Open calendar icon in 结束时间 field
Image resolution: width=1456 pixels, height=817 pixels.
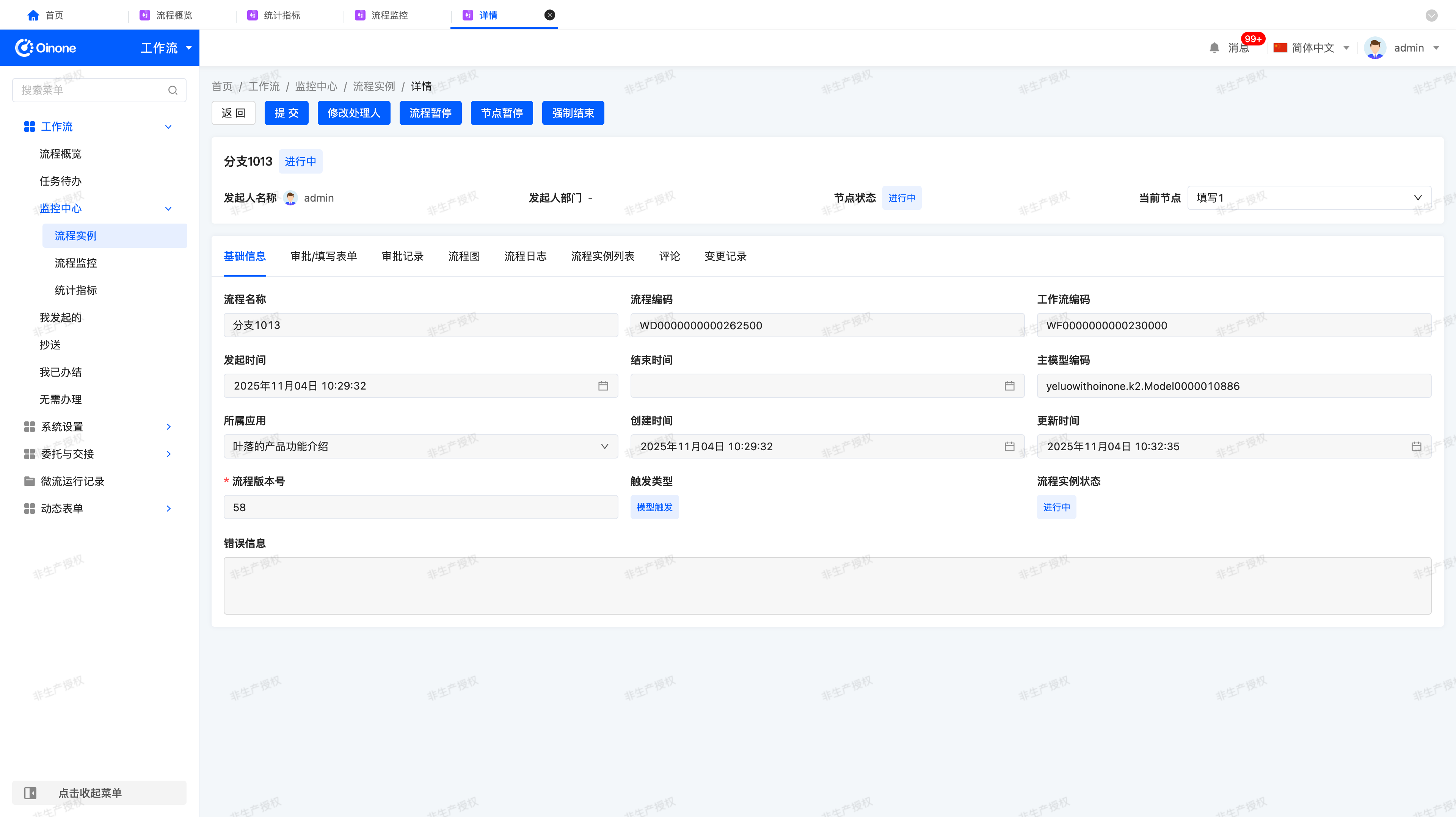tap(1009, 386)
